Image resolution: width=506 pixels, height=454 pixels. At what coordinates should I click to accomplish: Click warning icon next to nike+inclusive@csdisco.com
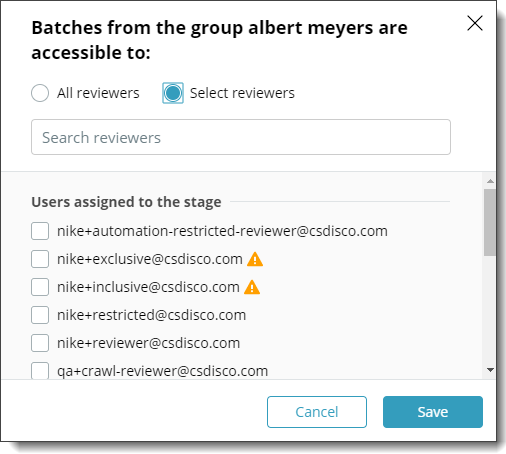tap(252, 287)
